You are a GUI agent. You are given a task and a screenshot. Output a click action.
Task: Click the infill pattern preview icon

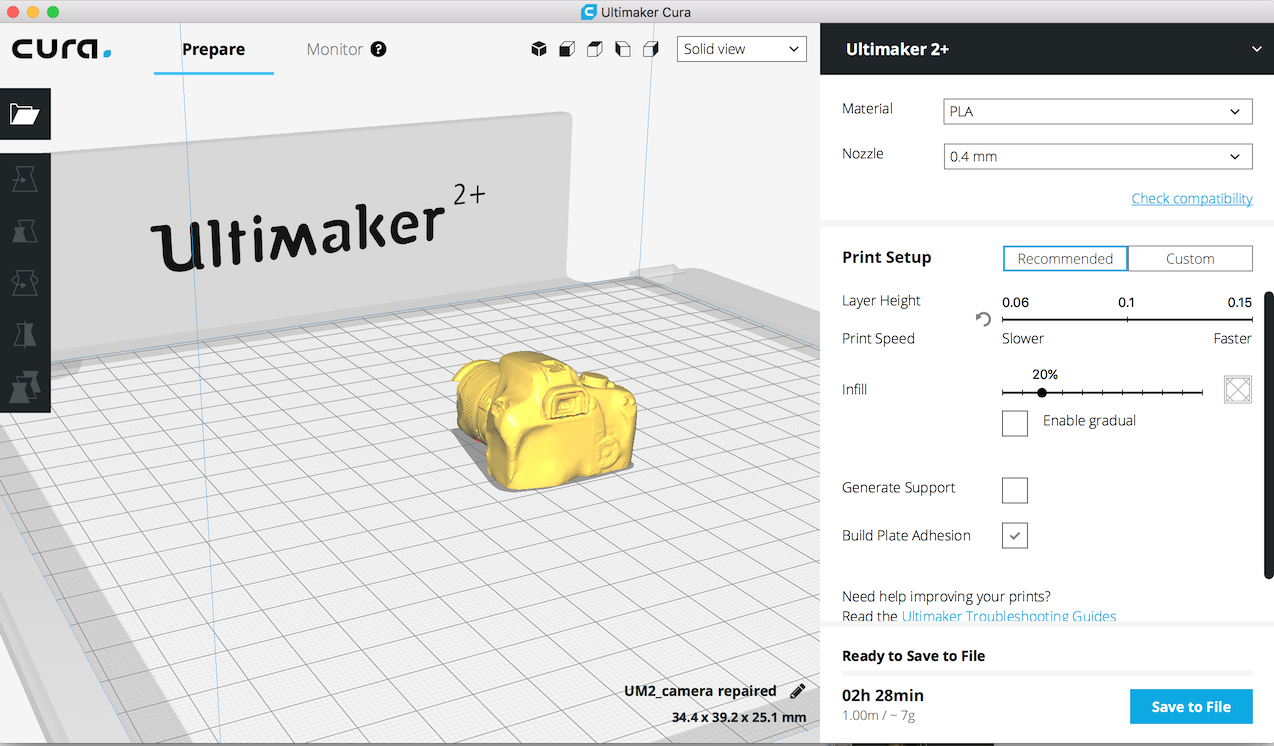tap(1238, 390)
